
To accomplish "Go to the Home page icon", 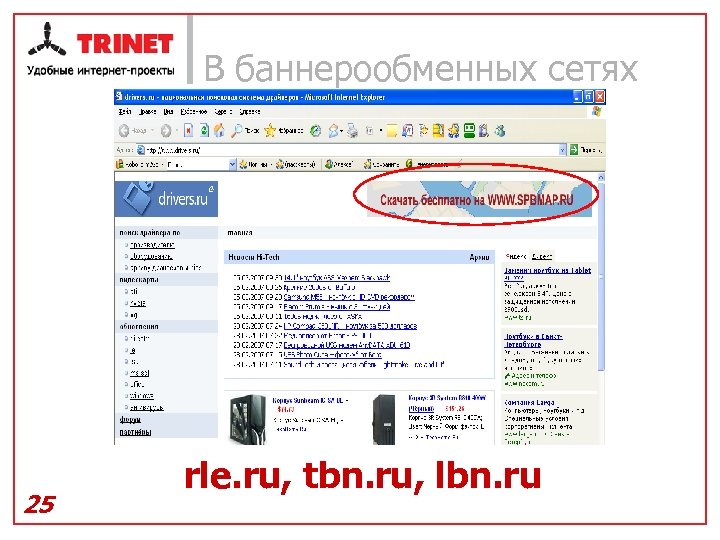I will point(219,131).
